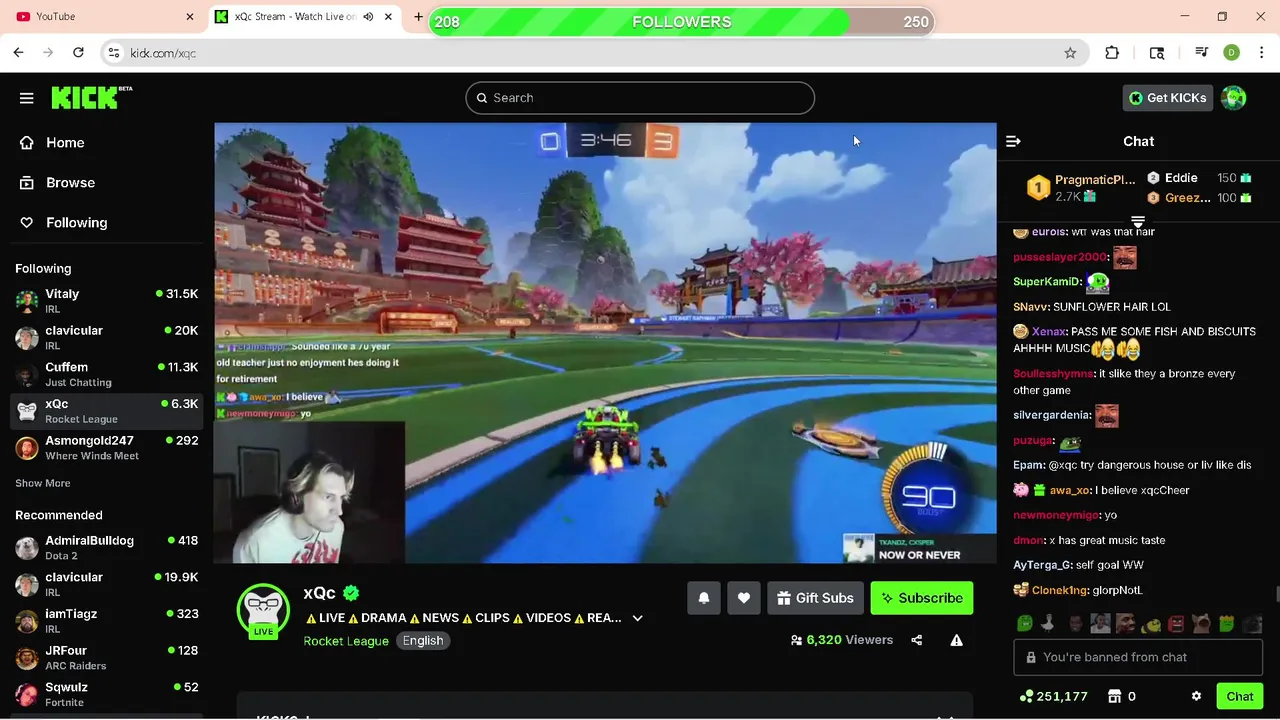
Task: Open the Rocket League category link
Action: coord(346,641)
